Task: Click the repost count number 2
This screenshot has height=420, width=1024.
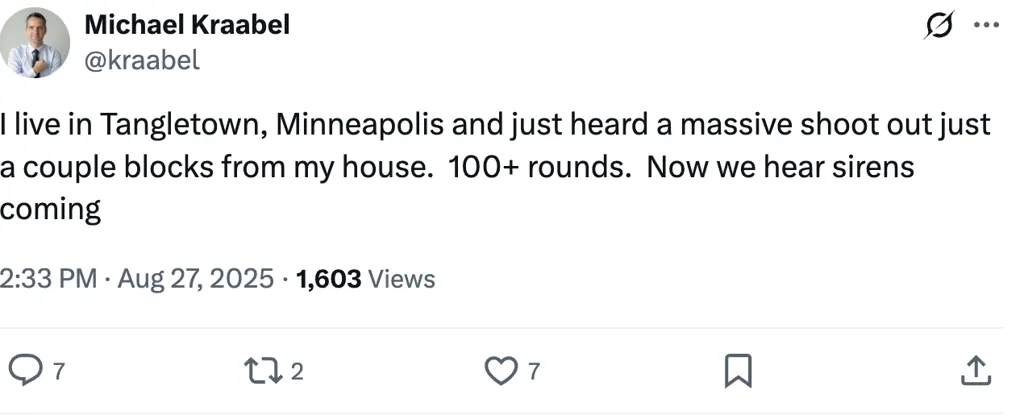Action: coord(297,372)
